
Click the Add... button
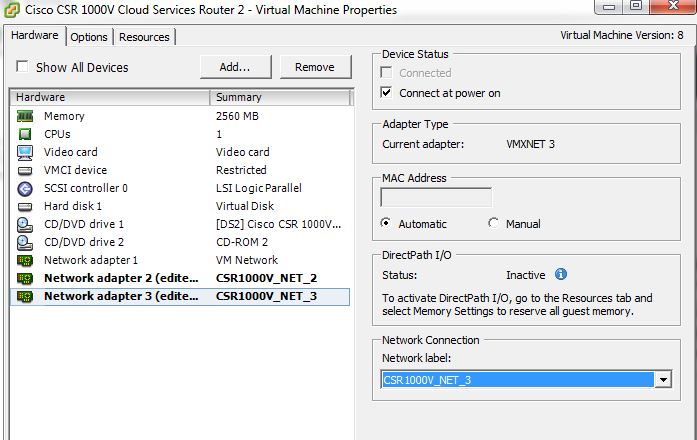pos(235,67)
